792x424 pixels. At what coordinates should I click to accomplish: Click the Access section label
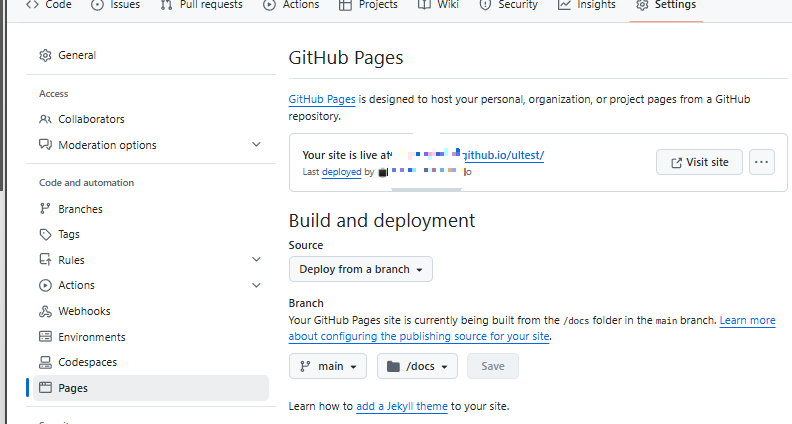click(x=54, y=93)
